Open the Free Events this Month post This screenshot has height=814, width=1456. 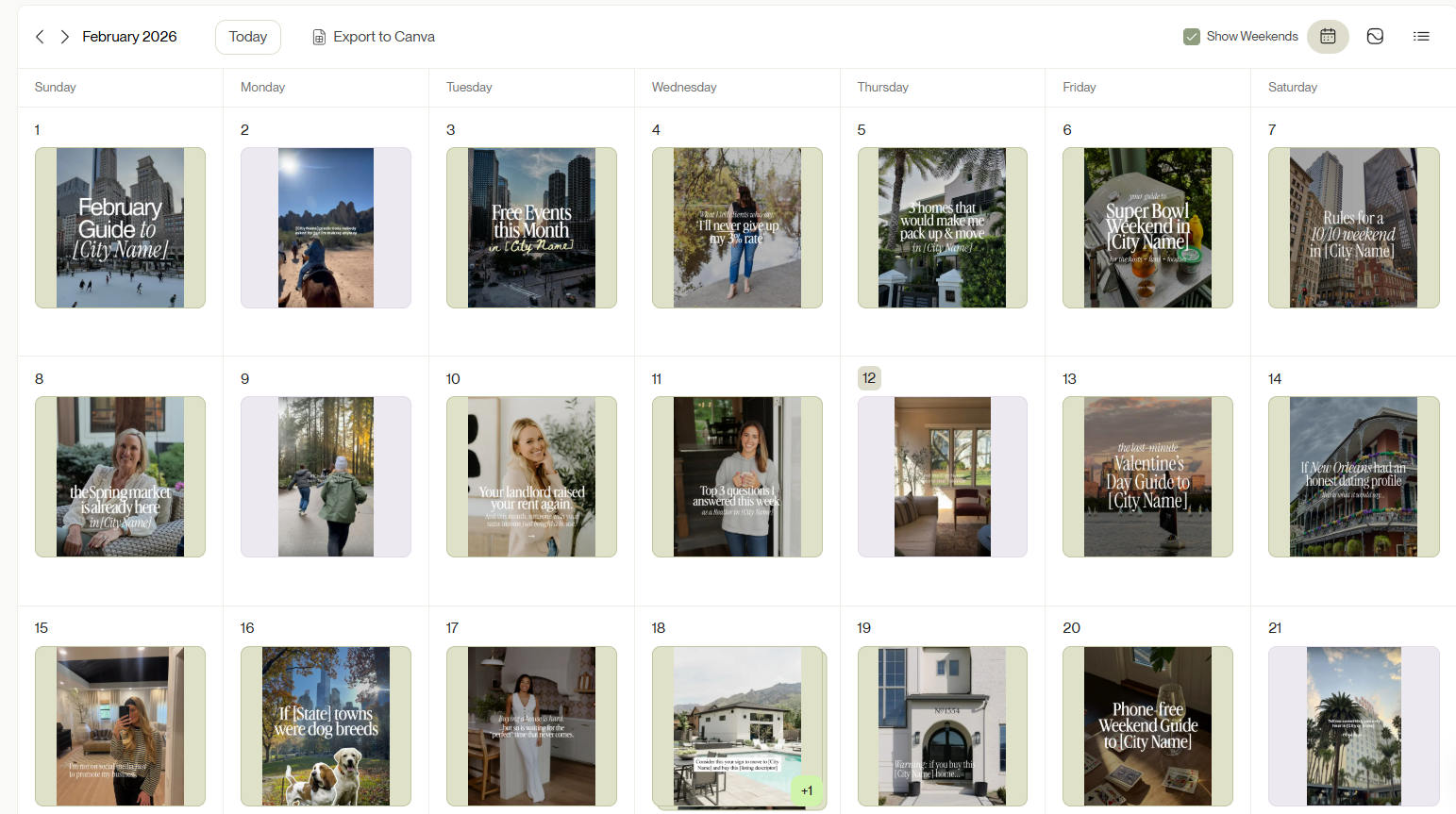(x=531, y=227)
